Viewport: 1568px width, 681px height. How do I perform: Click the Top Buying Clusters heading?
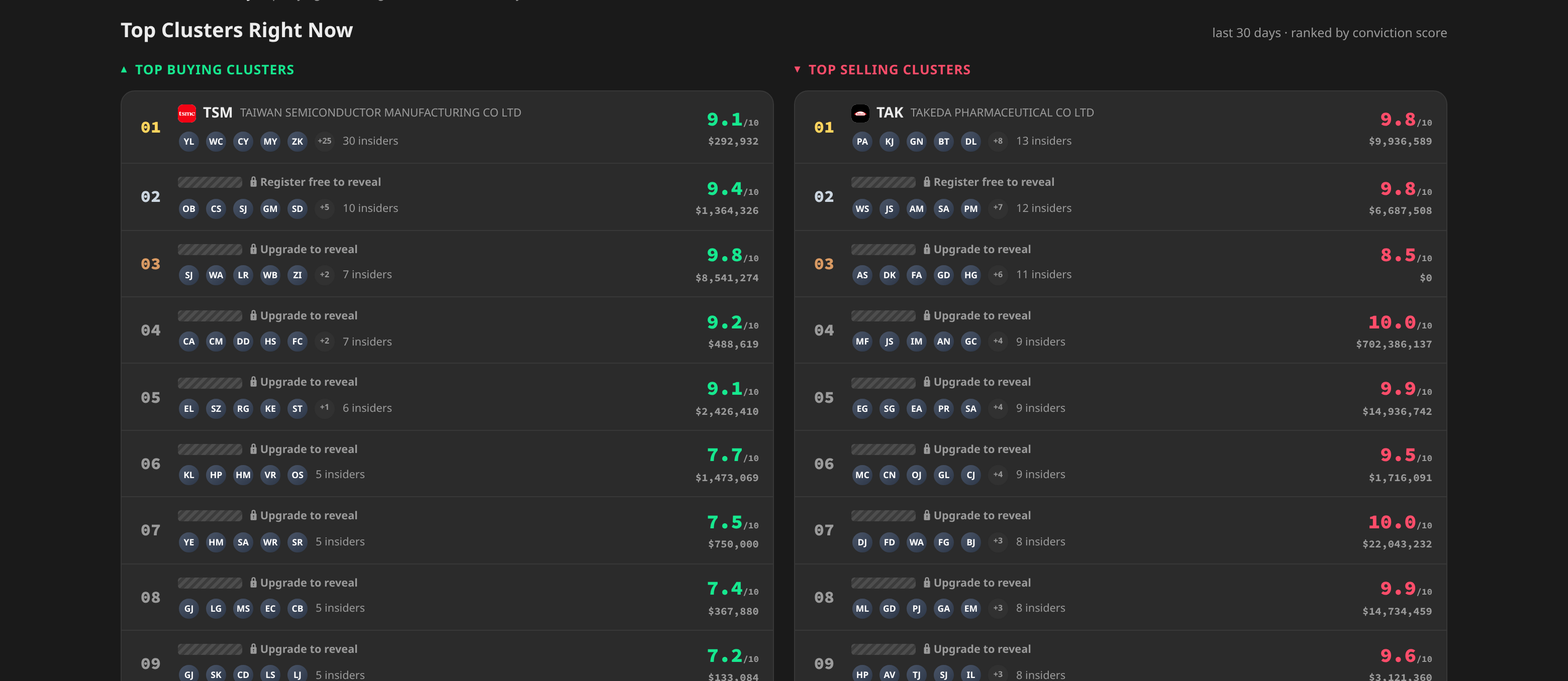coord(214,70)
